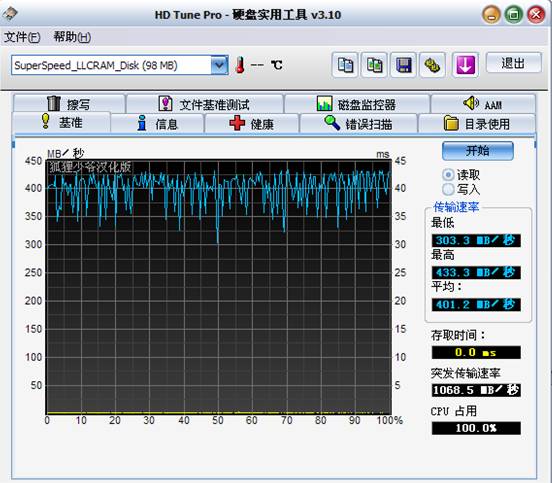Open the 擦写 tab

click(x=69, y=104)
